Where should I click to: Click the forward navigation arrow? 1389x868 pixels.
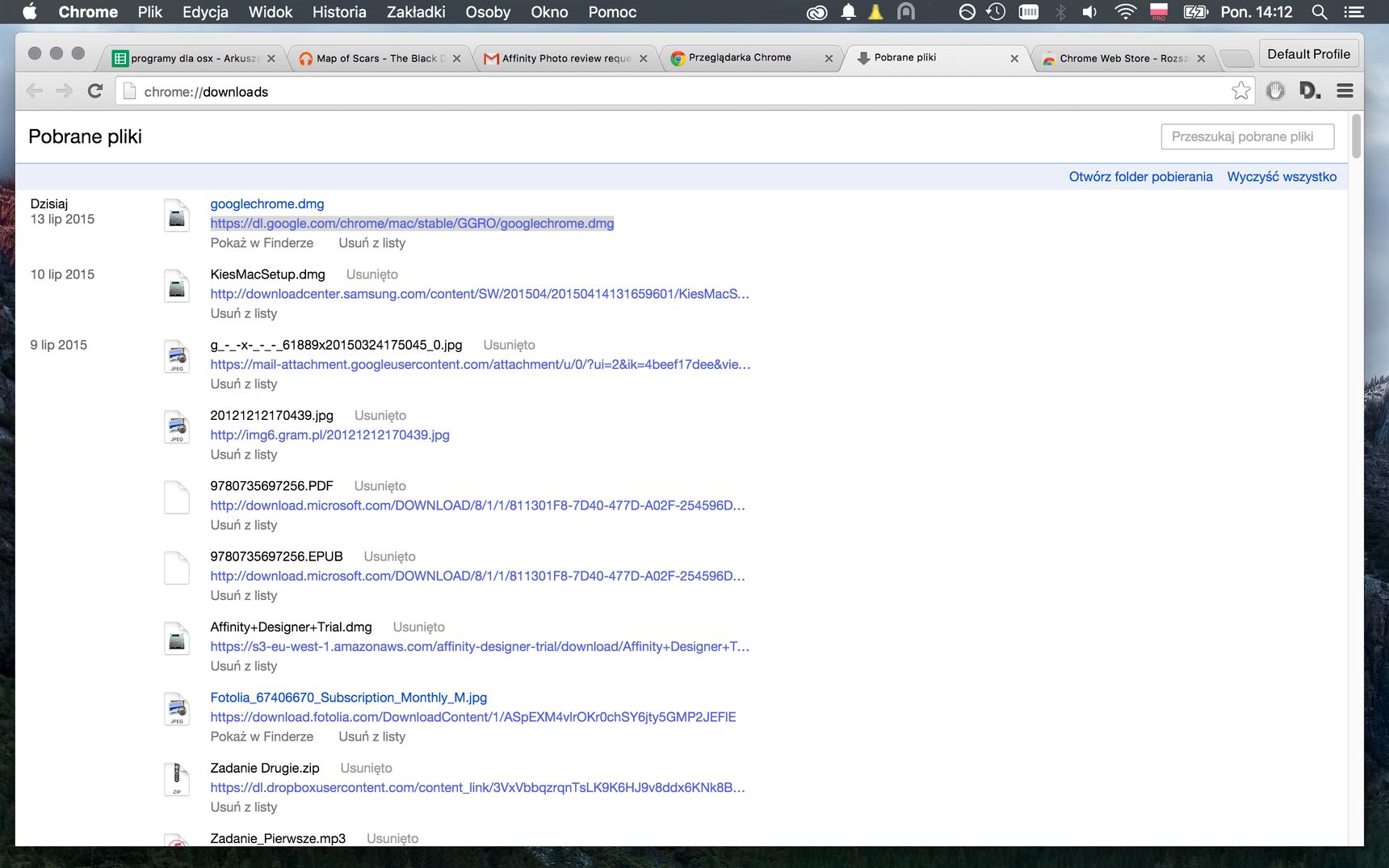tap(65, 91)
